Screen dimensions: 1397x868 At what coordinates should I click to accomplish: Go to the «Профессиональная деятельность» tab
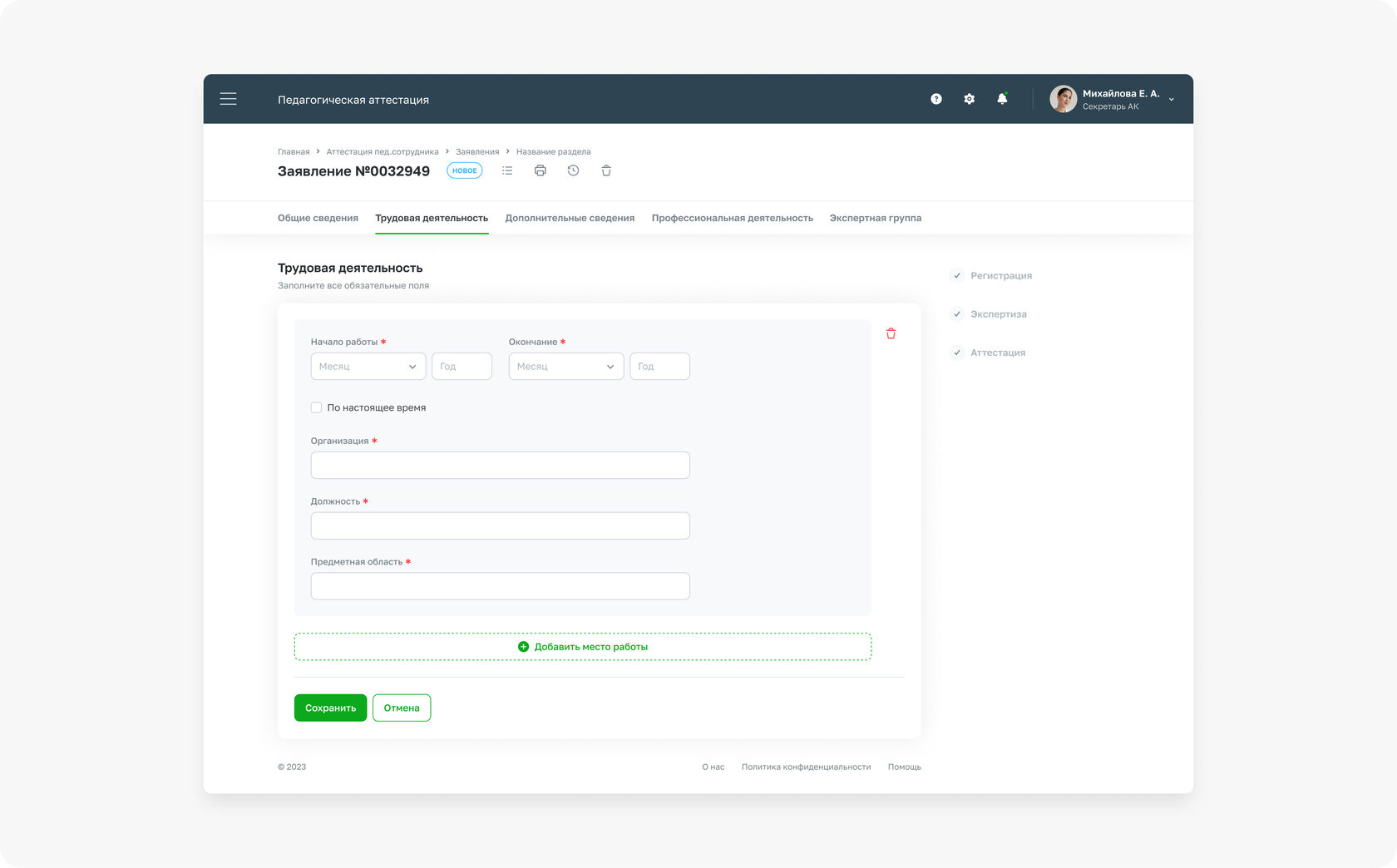(x=733, y=218)
